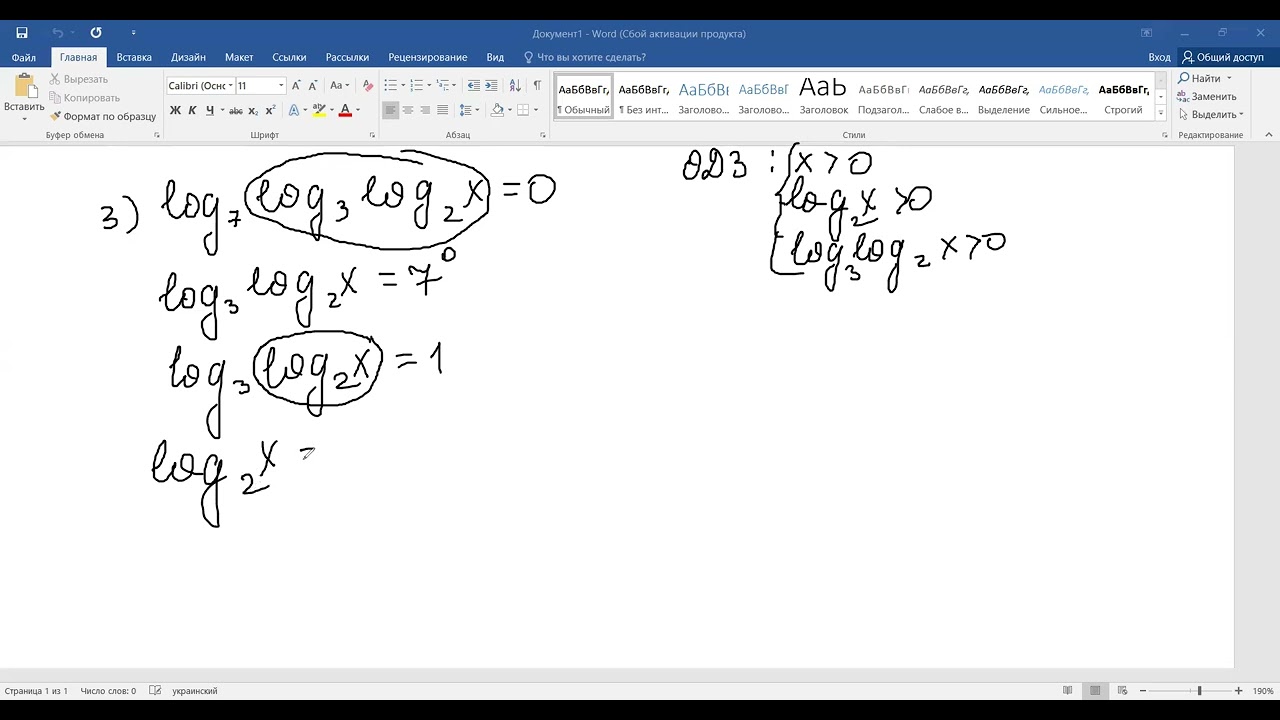Click the Superscript x² icon
Screen dimensions: 1280x720
point(270,110)
